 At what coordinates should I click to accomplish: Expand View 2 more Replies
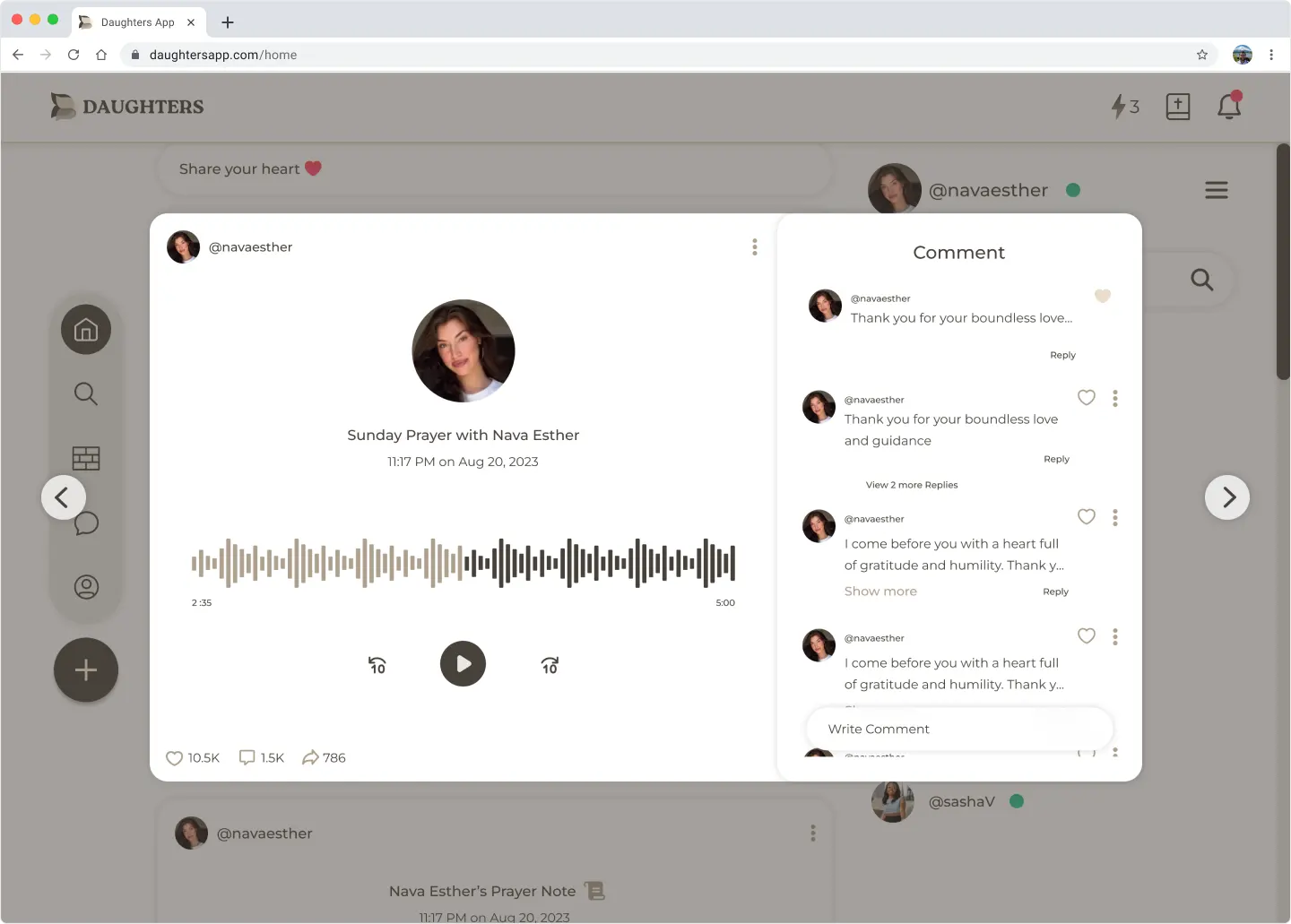911,485
